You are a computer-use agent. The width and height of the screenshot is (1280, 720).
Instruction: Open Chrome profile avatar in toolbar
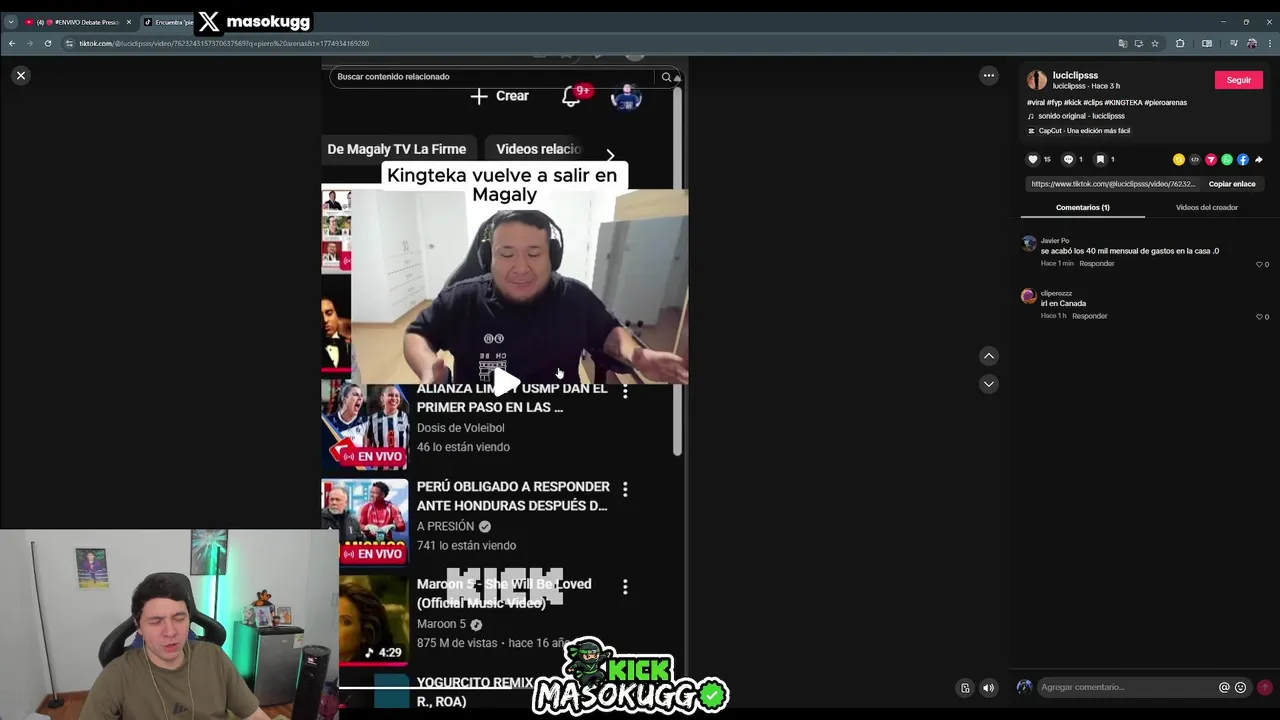(1252, 43)
